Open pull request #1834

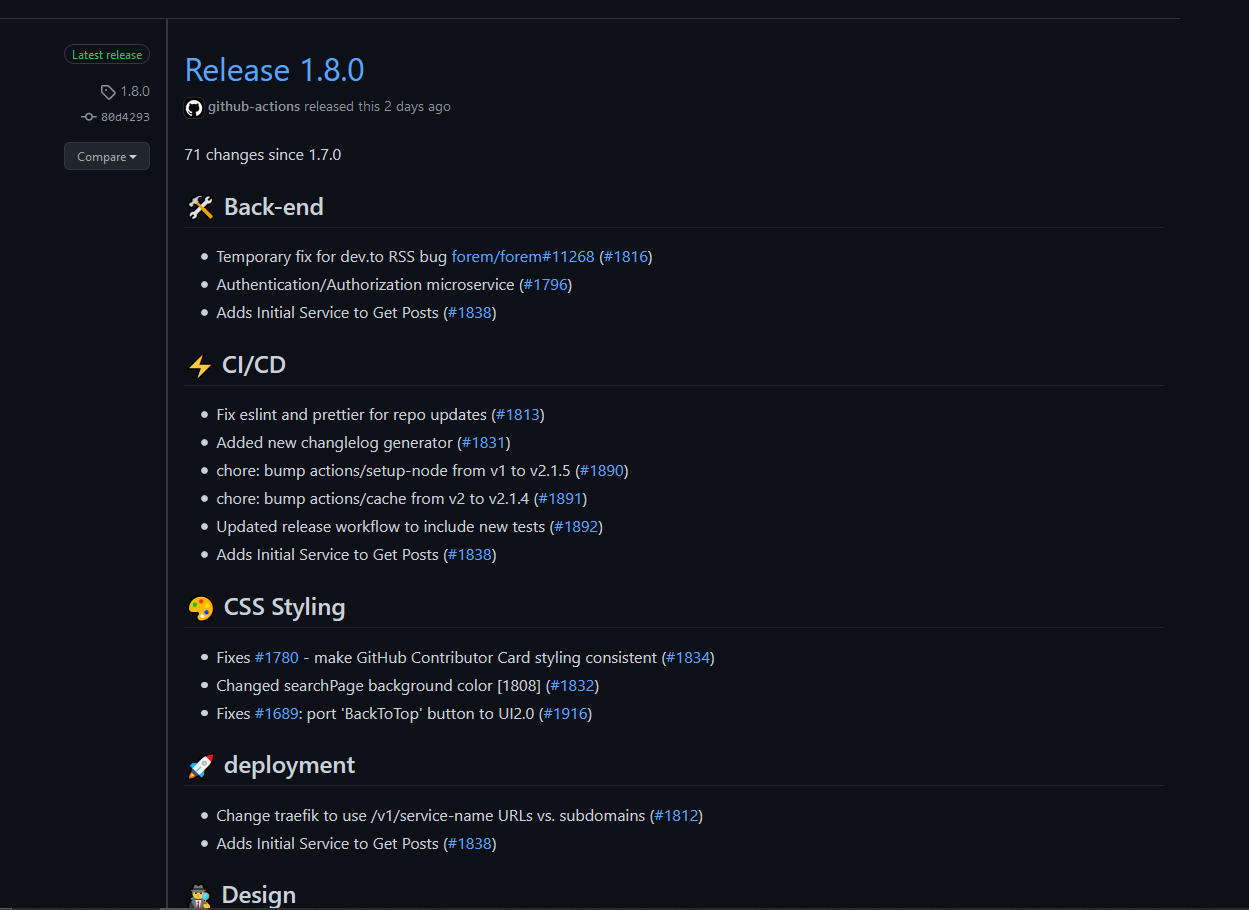[x=688, y=658]
